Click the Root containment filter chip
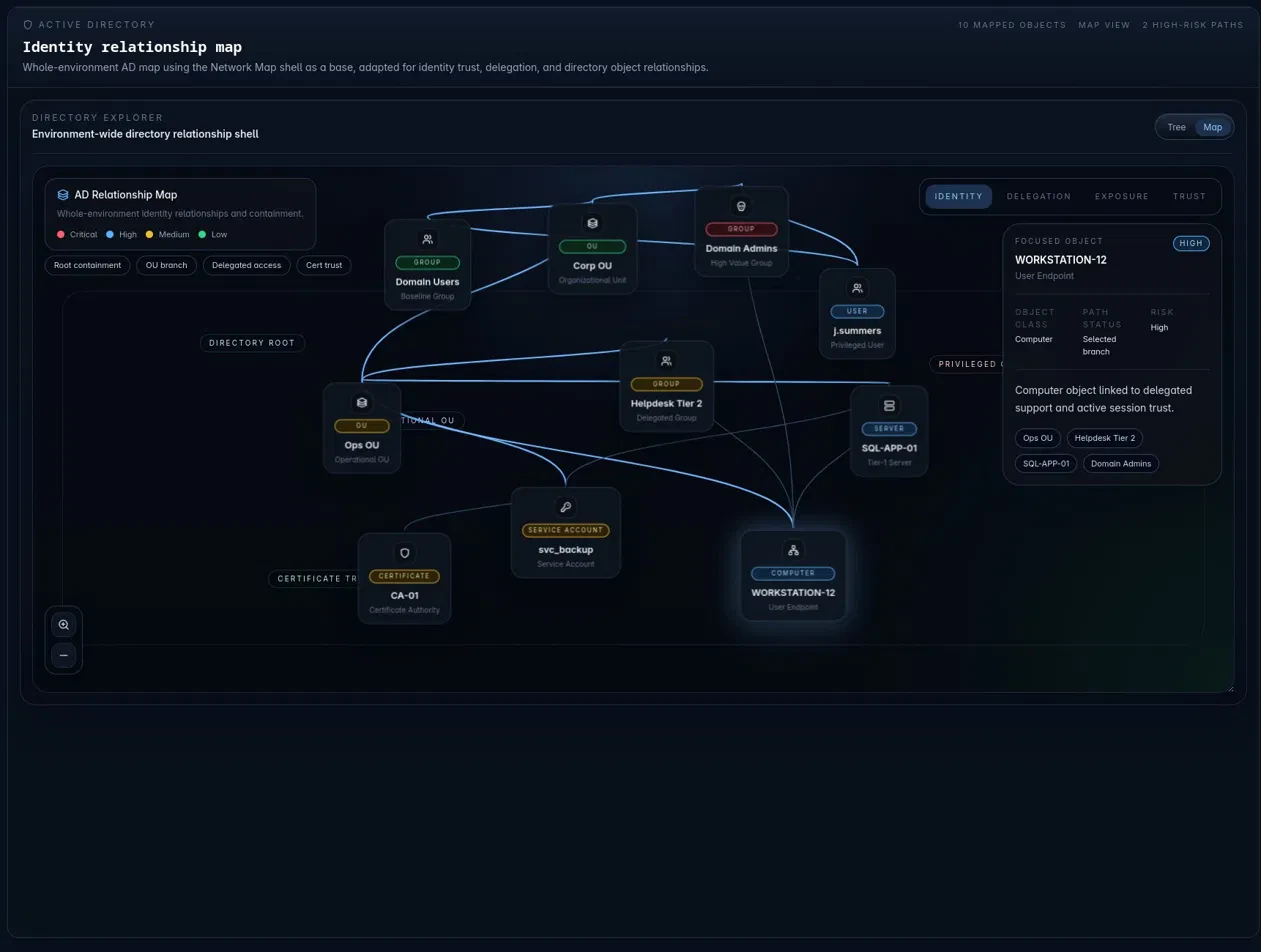 pyautogui.click(x=88, y=265)
